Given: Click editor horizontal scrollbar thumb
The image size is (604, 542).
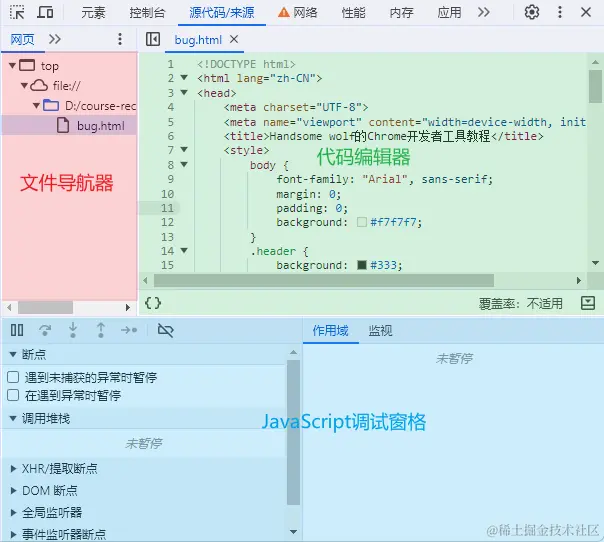Looking at the screenshot, I should [x=324, y=280].
